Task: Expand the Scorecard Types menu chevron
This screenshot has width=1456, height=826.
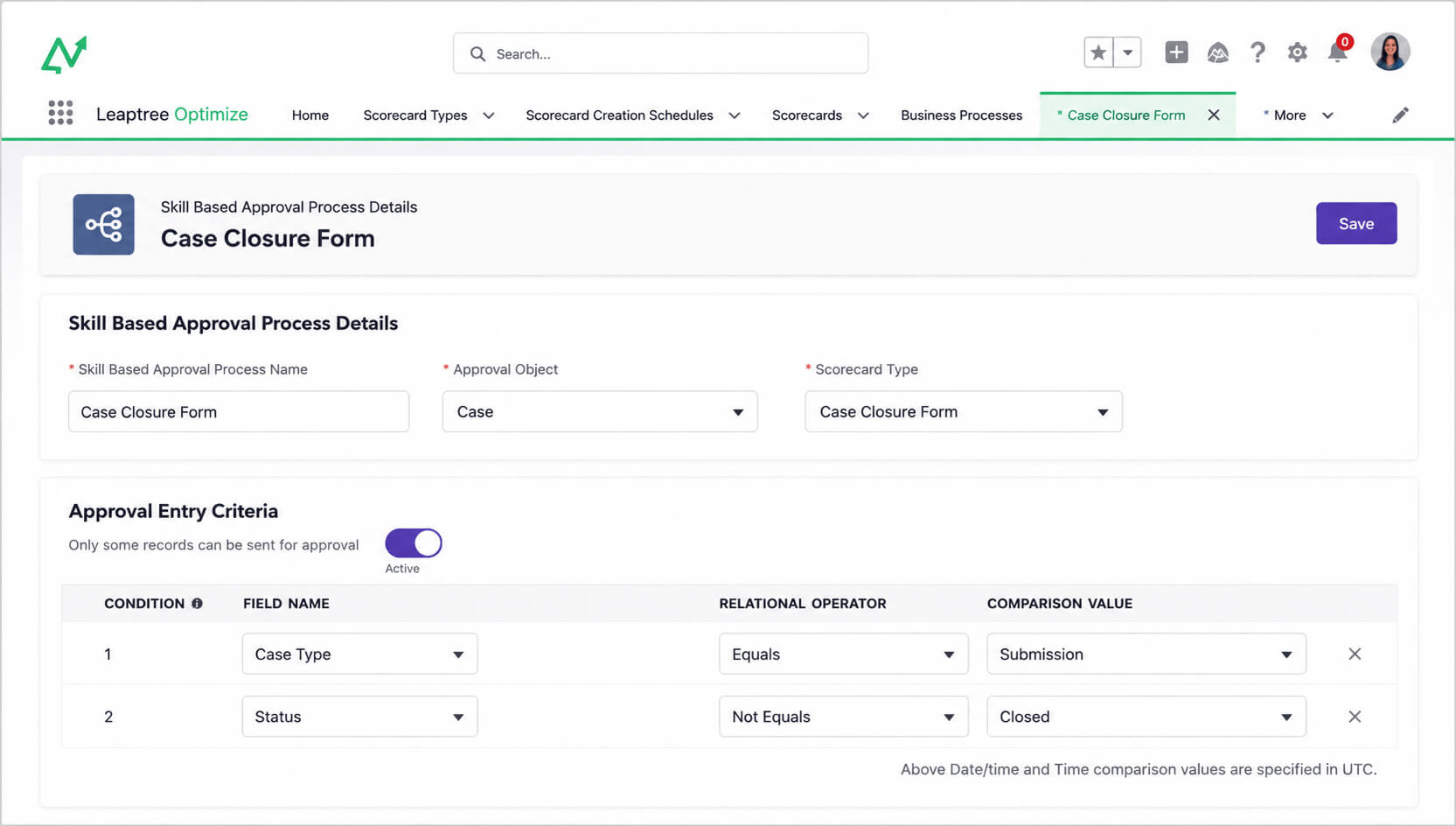Action: (489, 115)
